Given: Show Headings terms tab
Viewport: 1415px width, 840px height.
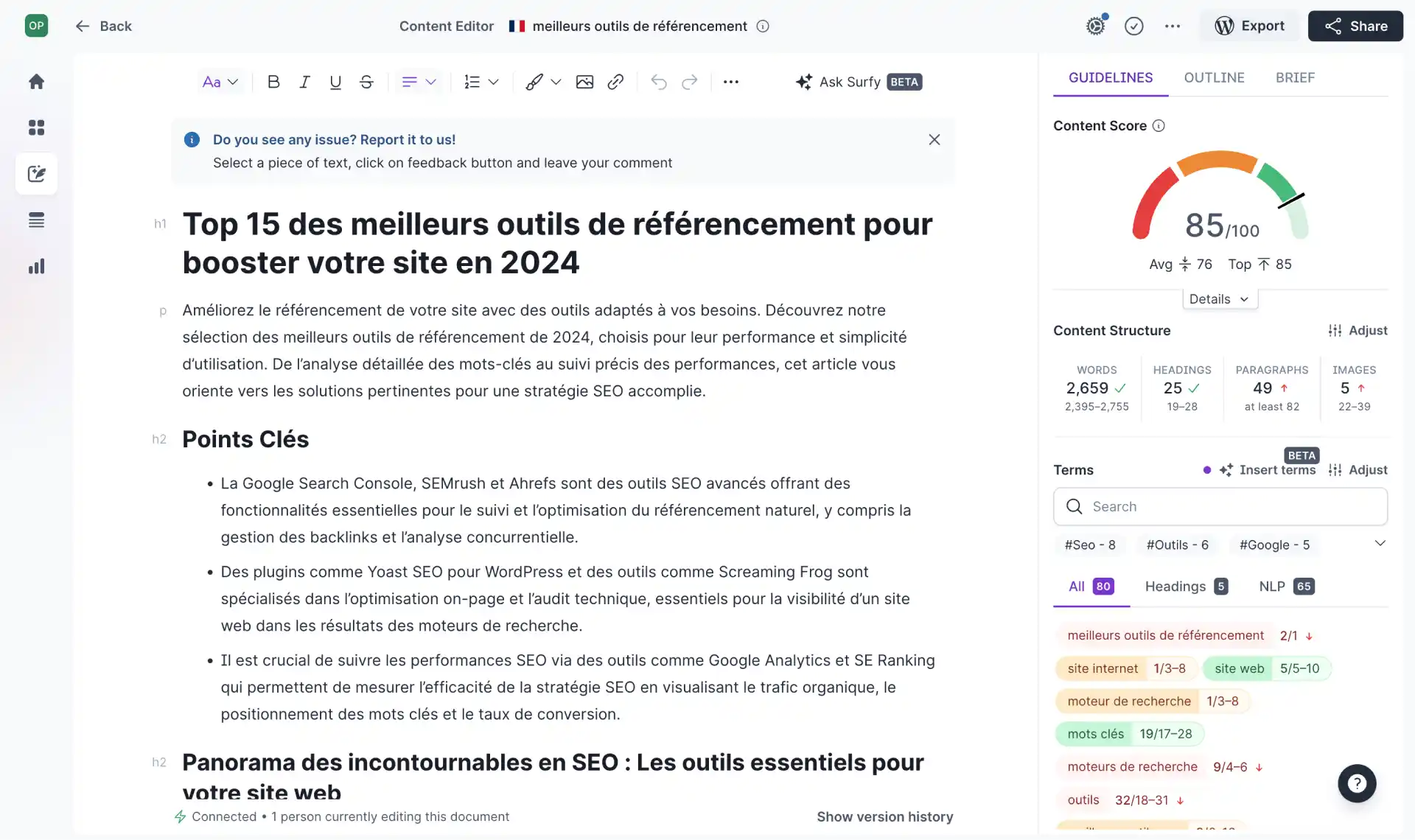Looking at the screenshot, I should pos(1187,587).
